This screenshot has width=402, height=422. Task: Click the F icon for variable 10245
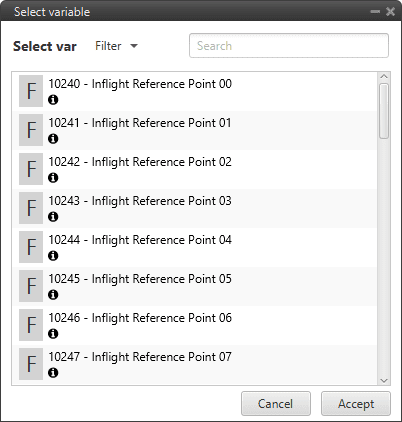31,286
